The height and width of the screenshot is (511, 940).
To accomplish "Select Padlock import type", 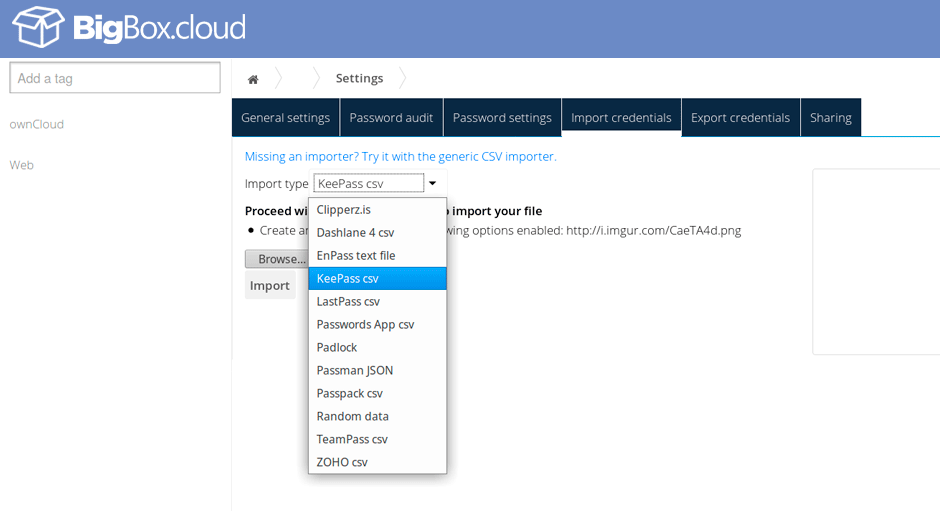I will click(x=377, y=347).
